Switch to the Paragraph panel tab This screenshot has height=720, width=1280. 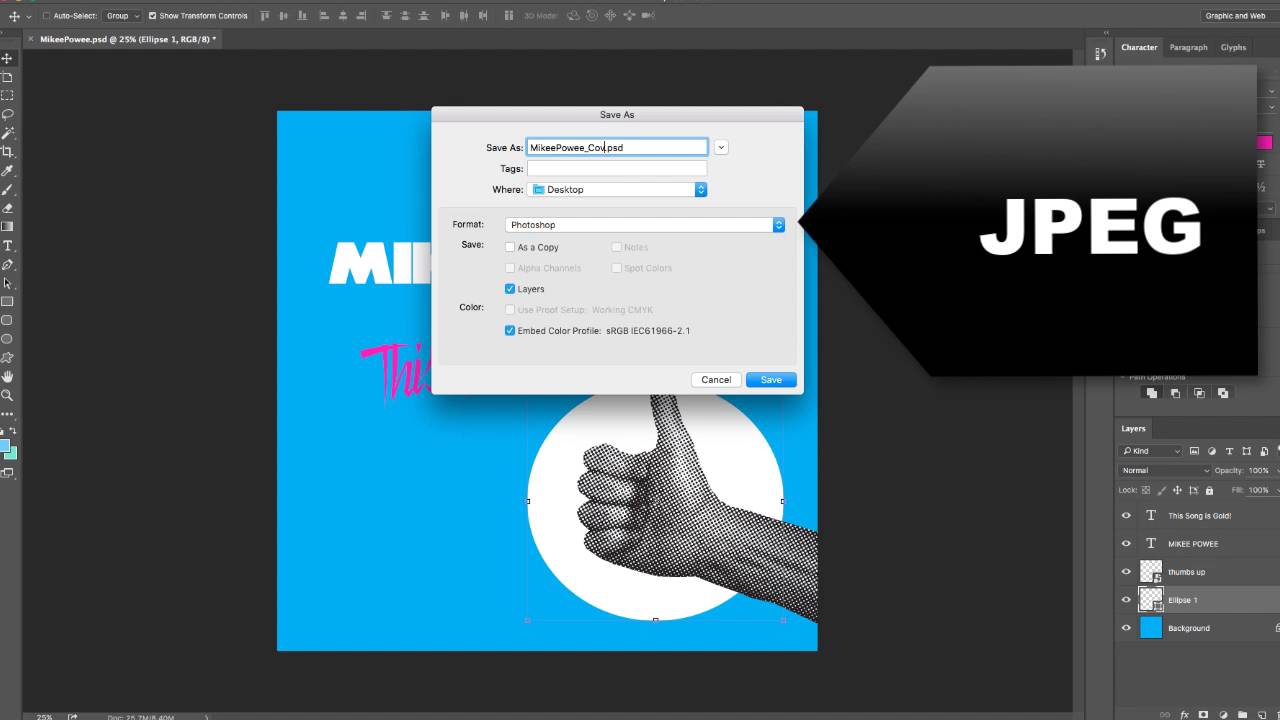[1189, 47]
